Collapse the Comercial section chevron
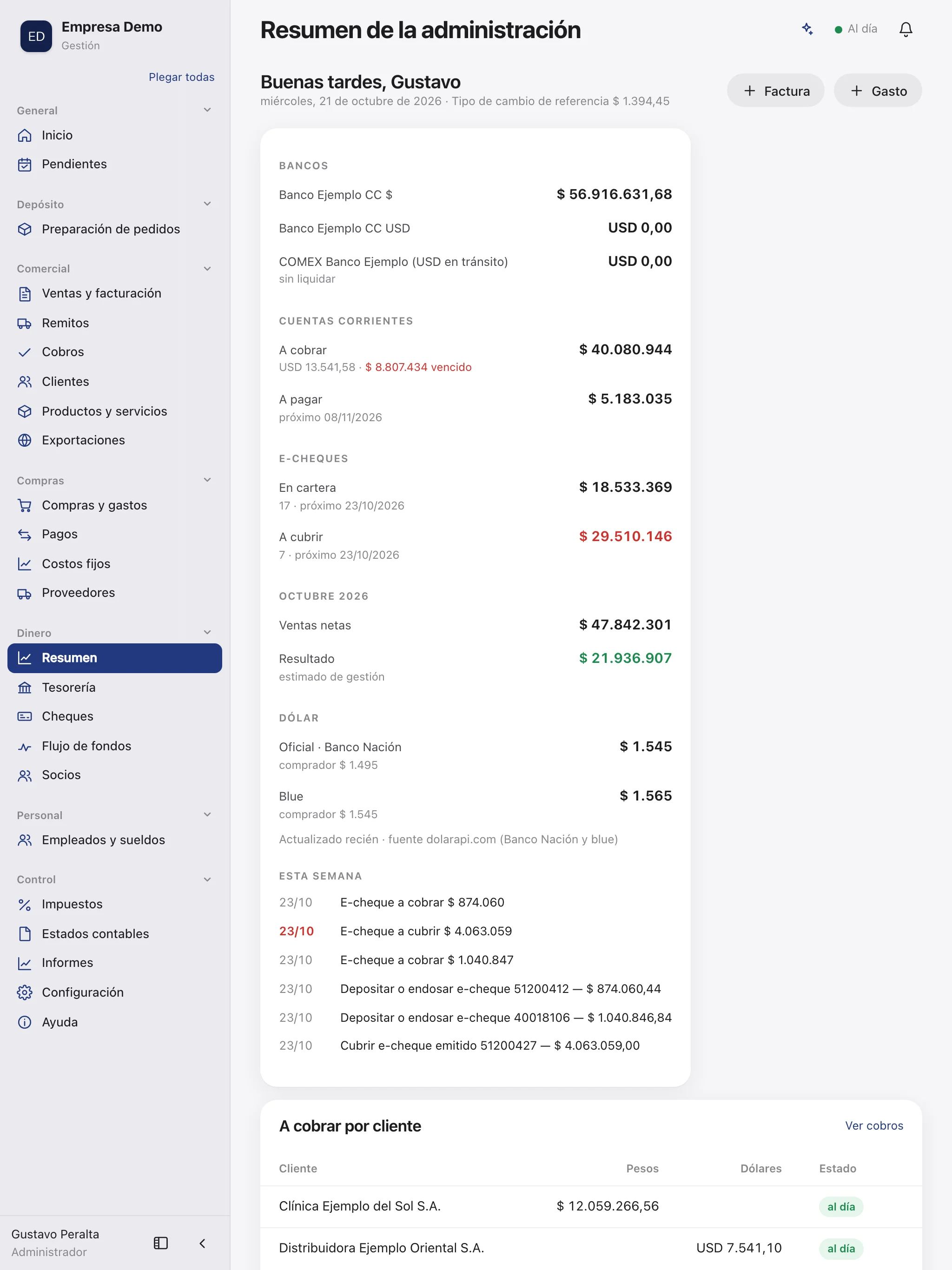 click(x=207, y=269)
